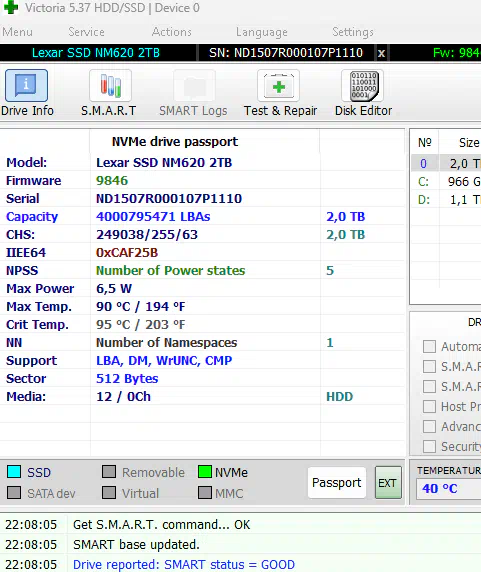The height and width of the screenshot is (572, 481).
Task: Open the Drive Info panel icon
Action: (x=26, y=85)
